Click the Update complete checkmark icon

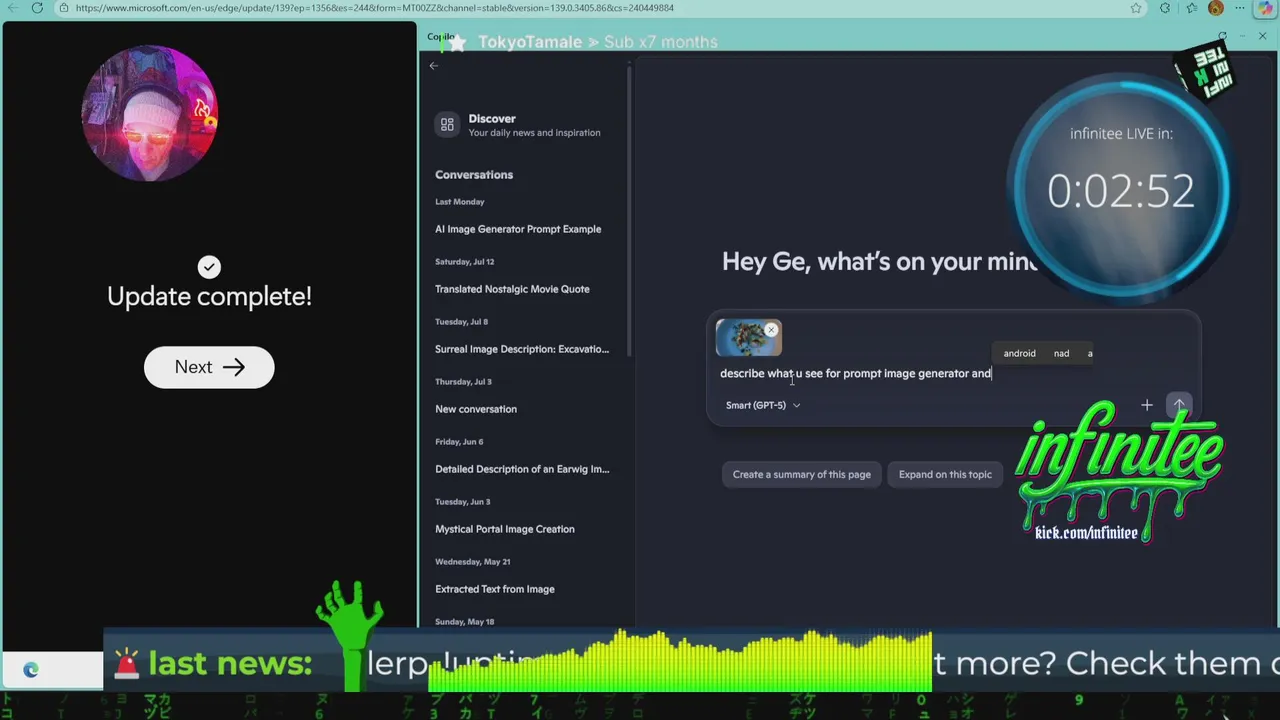209,267
